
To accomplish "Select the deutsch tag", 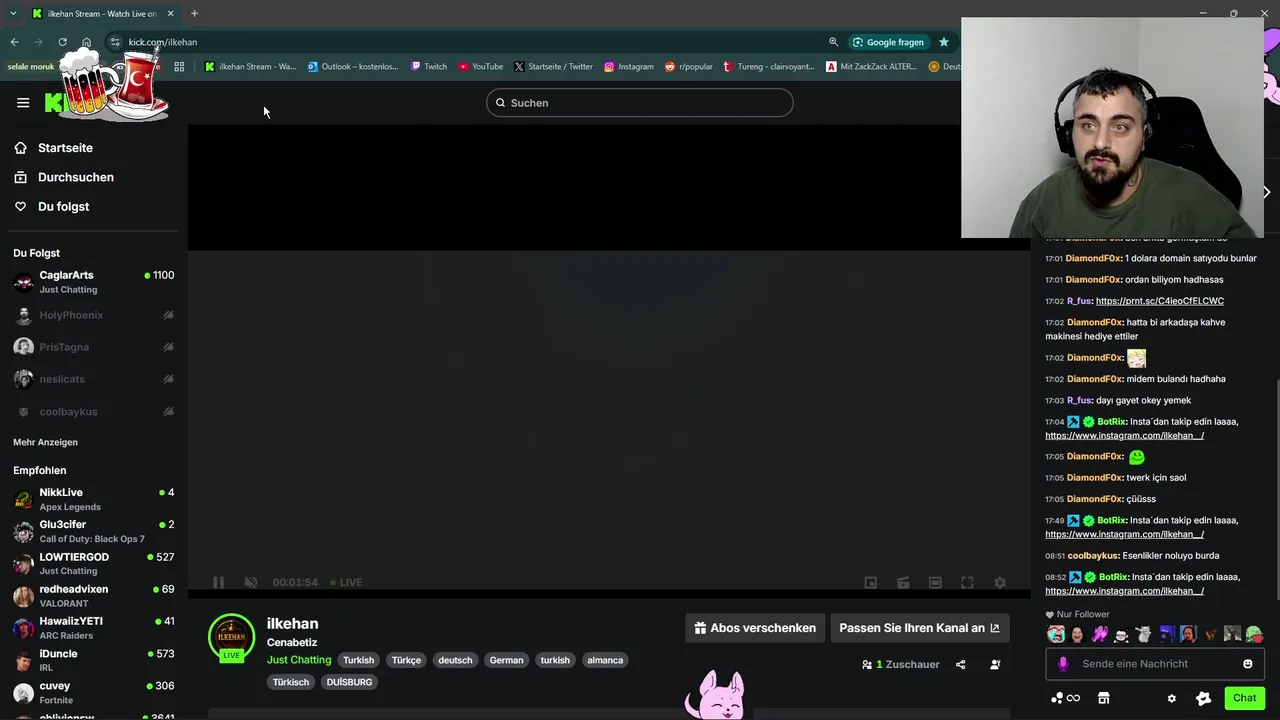I will 455,660.
